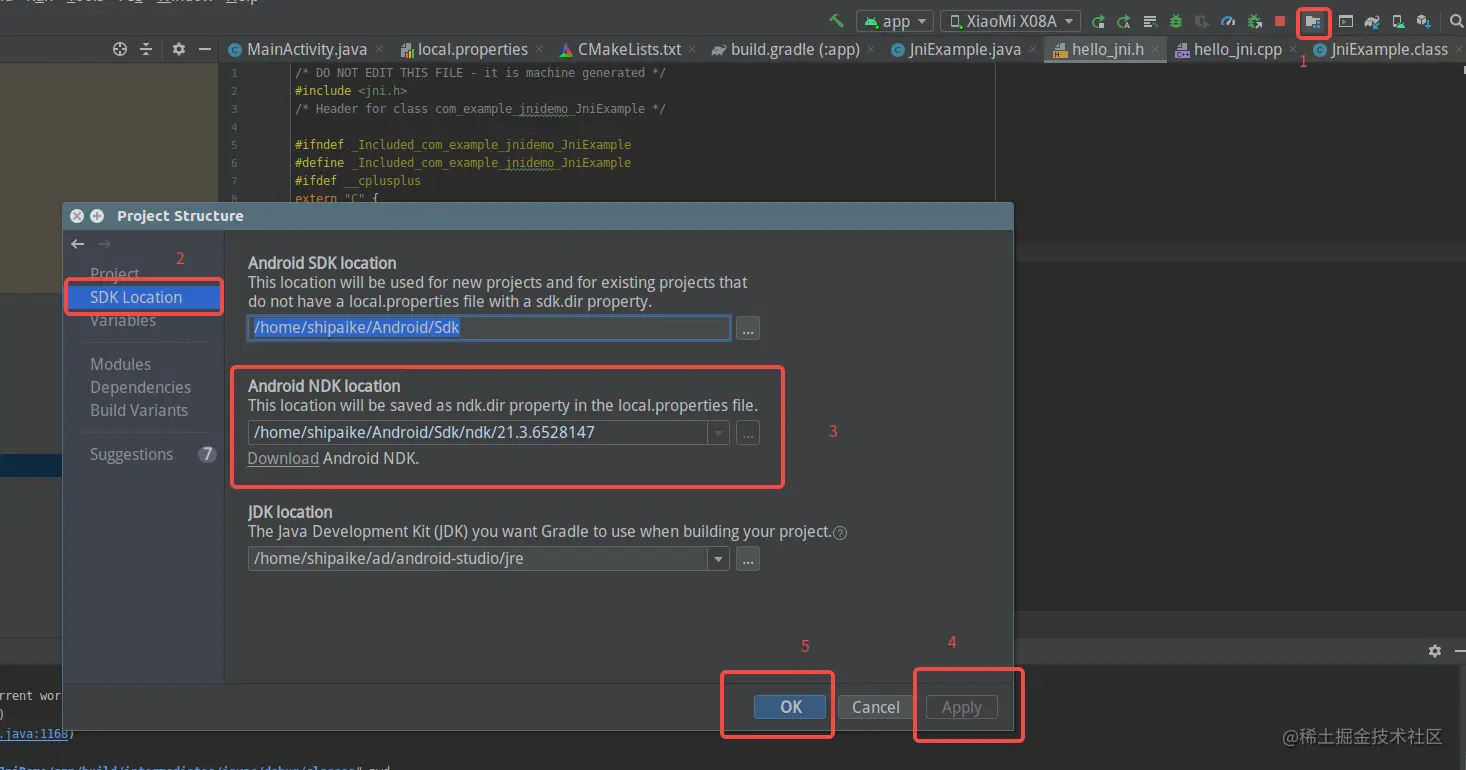
Task: Click the JDK location path field
Action: pos(478,558)
